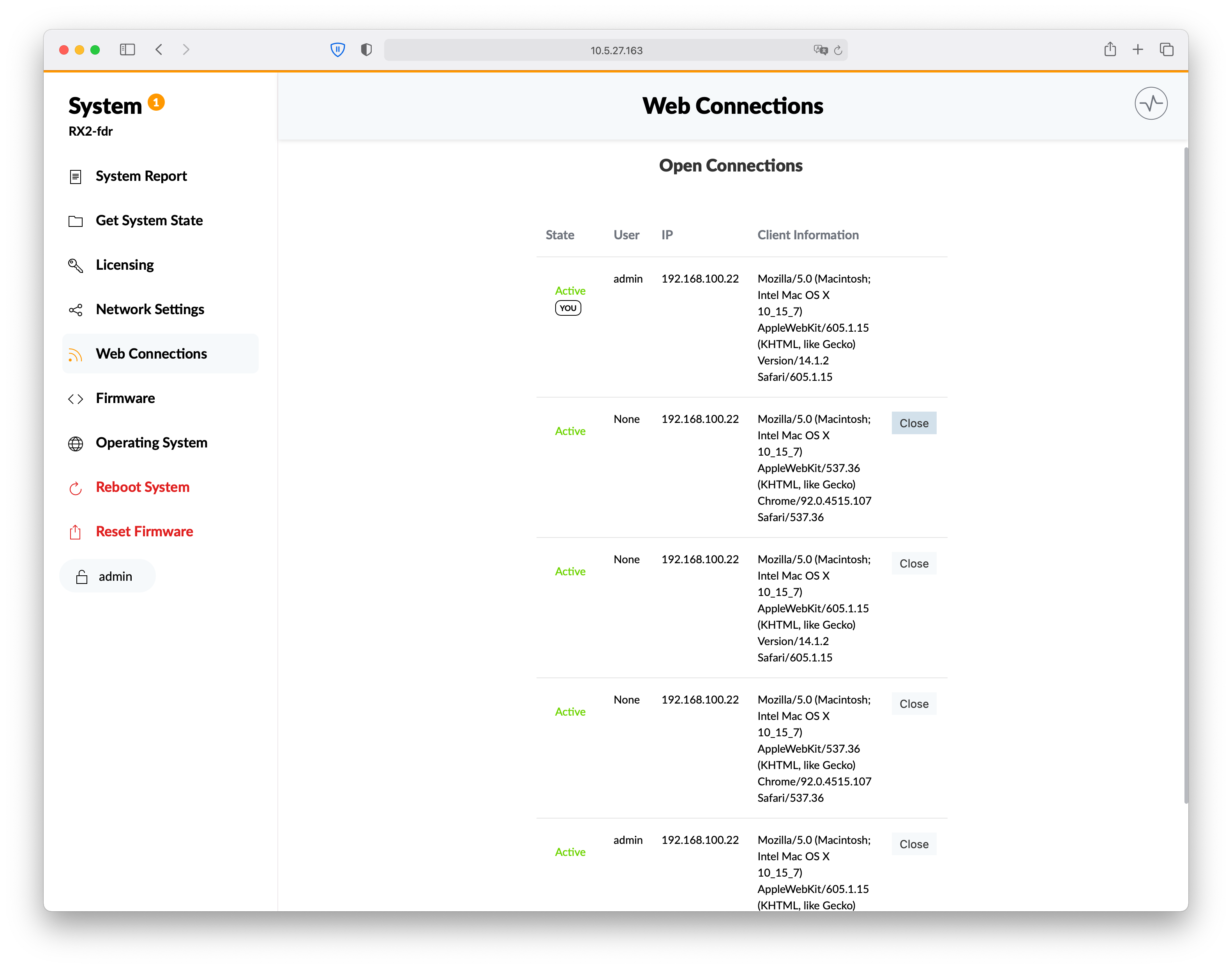Click the Reboot System circular arrow icon
1232x969 pixels.
(76, 488)
